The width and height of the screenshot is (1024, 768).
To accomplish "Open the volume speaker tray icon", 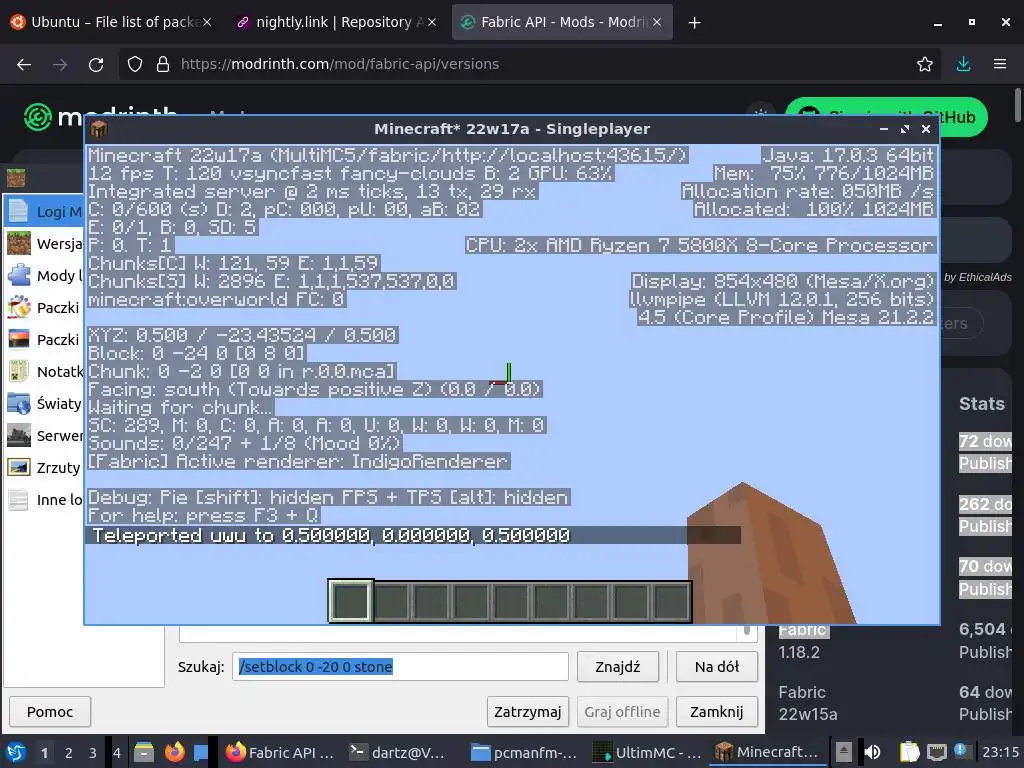I will pyautogui.click(x=872, y=752).
